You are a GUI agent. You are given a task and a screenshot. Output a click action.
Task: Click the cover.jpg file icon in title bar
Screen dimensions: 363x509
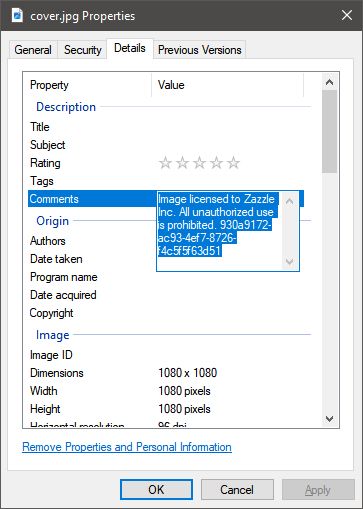(x=17, y=15)
